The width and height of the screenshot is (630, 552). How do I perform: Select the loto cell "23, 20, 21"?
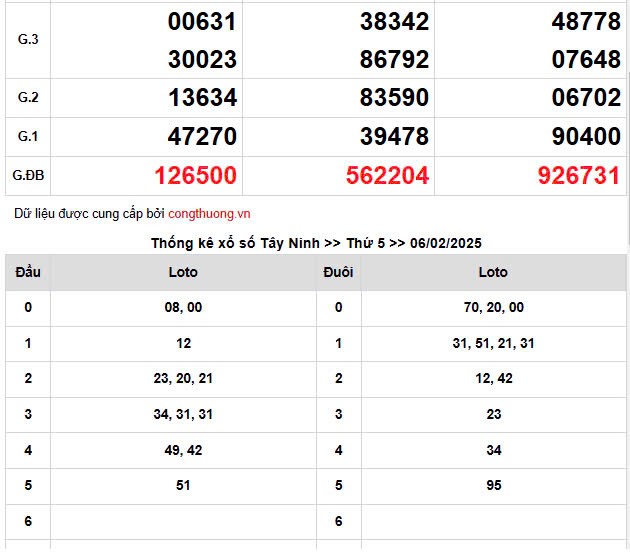tap(183, 378)
